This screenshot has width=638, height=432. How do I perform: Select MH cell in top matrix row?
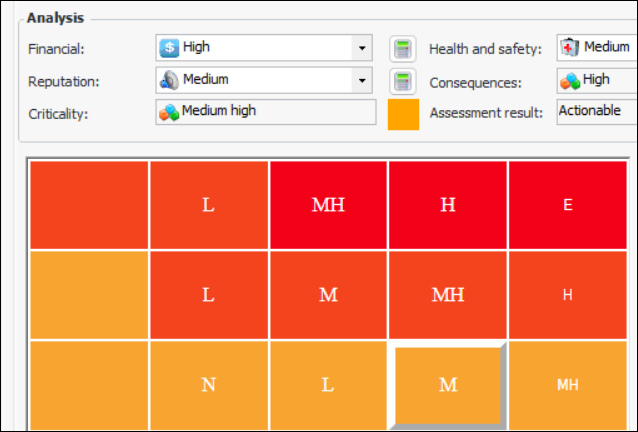(x=328, y=205)
